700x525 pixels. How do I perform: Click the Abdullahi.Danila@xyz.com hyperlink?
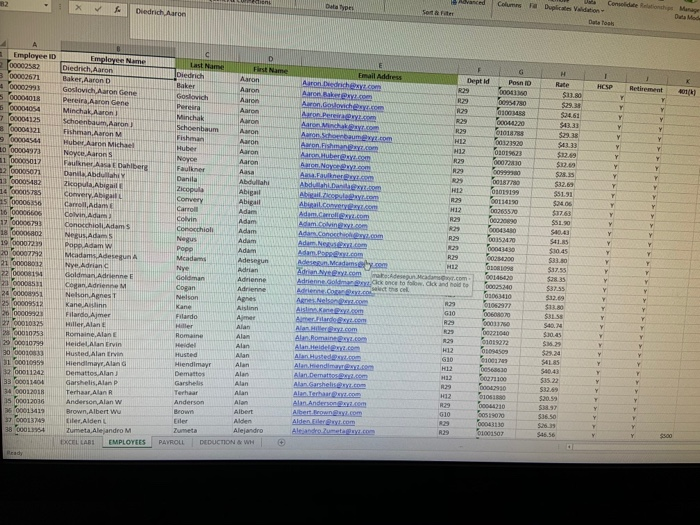[x=340, y=186]
